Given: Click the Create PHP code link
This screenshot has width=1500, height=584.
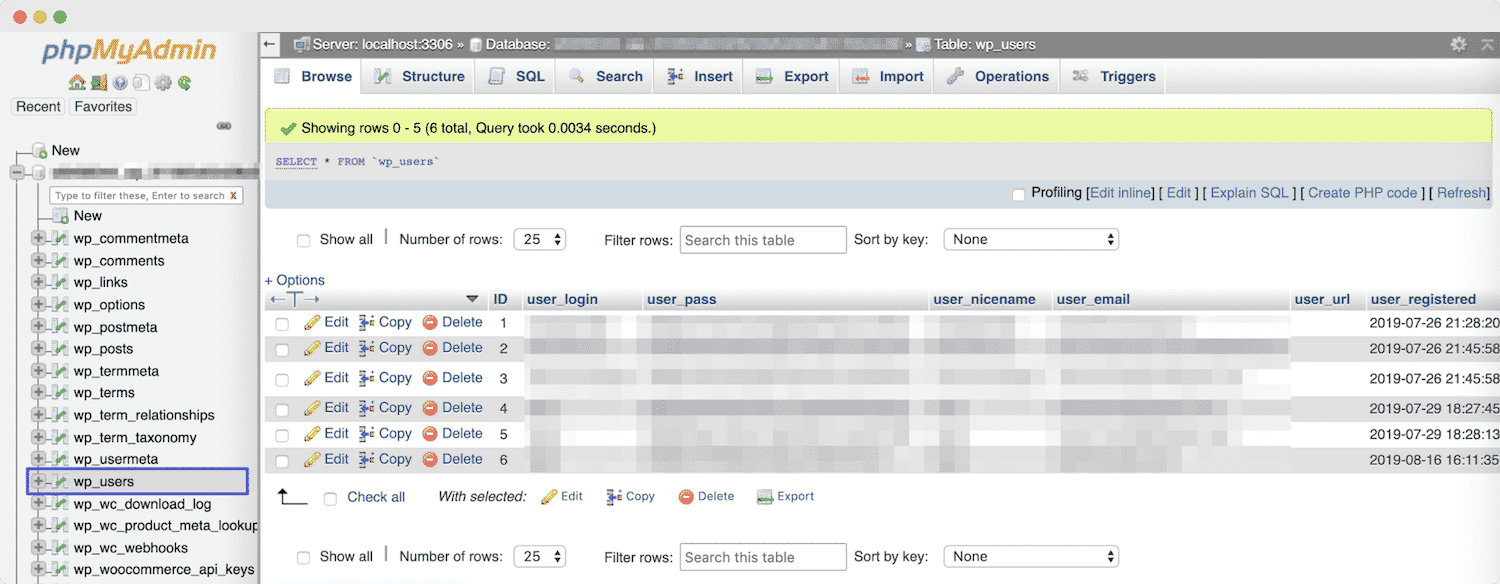Looking at the screenshot, I should (x=1363, y=193).
